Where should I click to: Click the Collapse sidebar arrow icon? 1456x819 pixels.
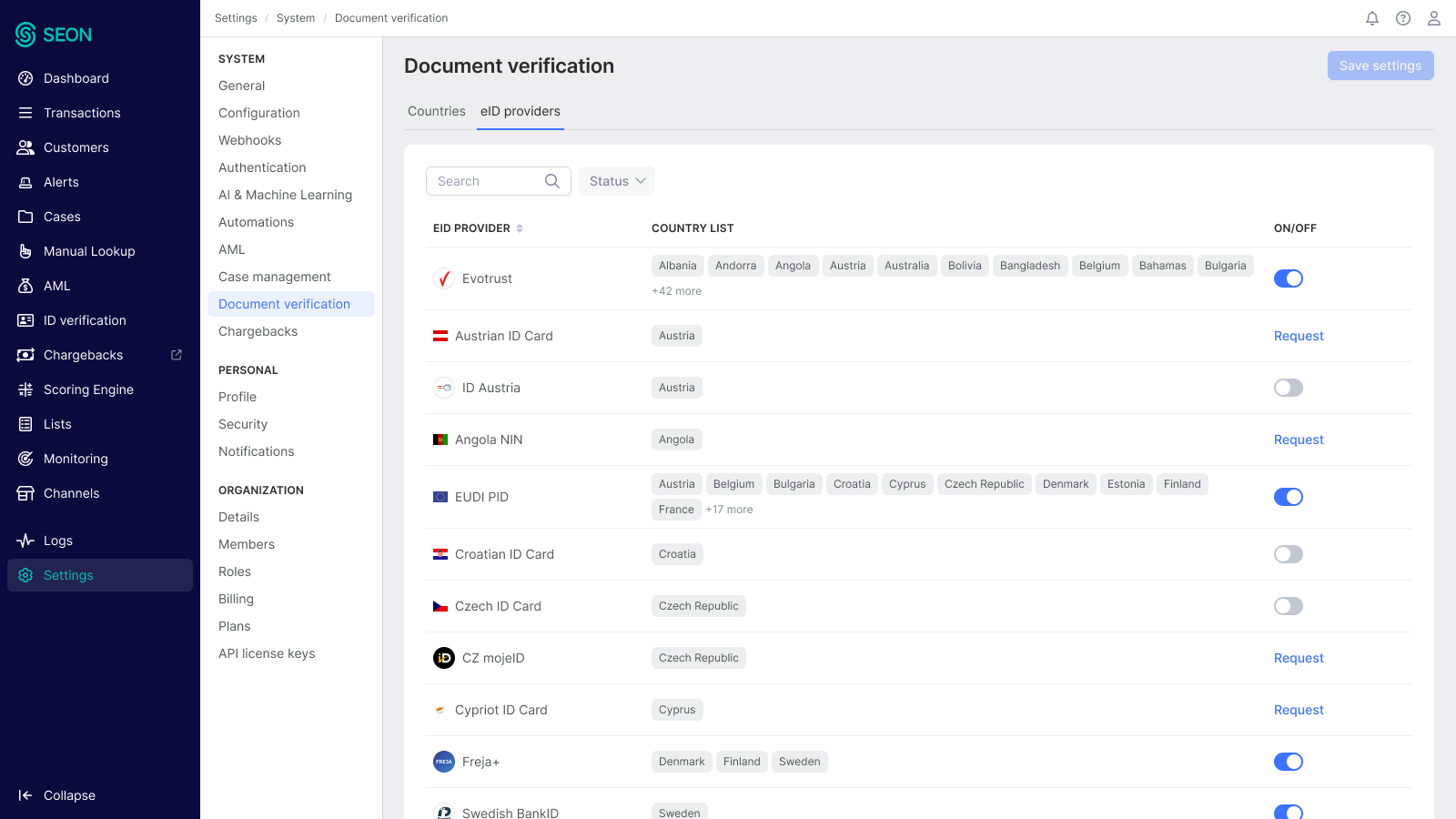point(25,795)
